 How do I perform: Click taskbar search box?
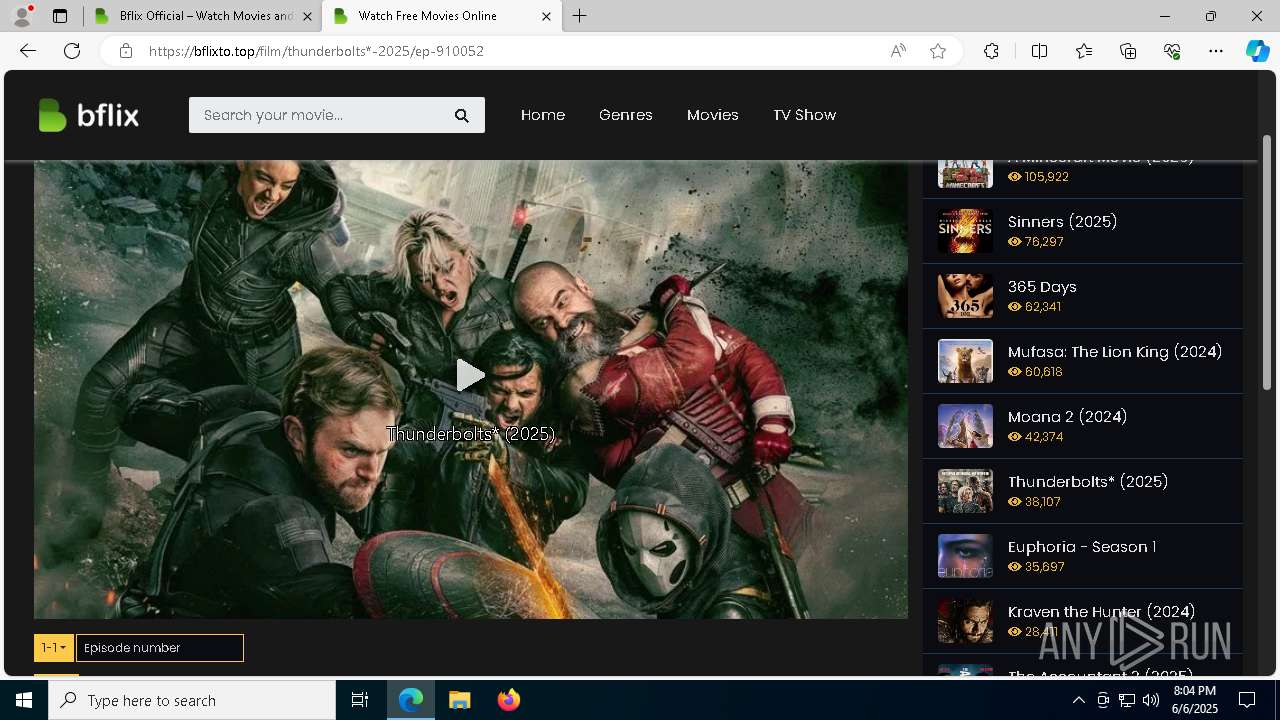(x=192, y=700)
